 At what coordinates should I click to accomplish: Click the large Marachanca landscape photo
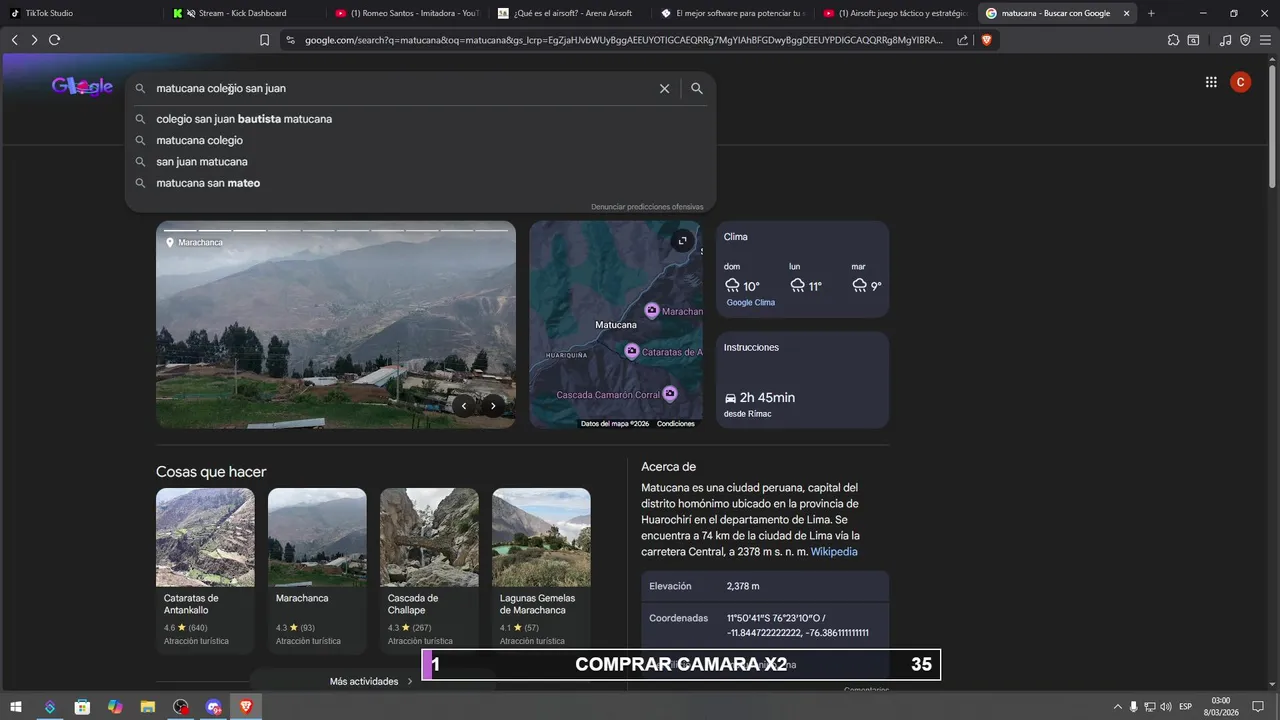[x=336, y=325]
